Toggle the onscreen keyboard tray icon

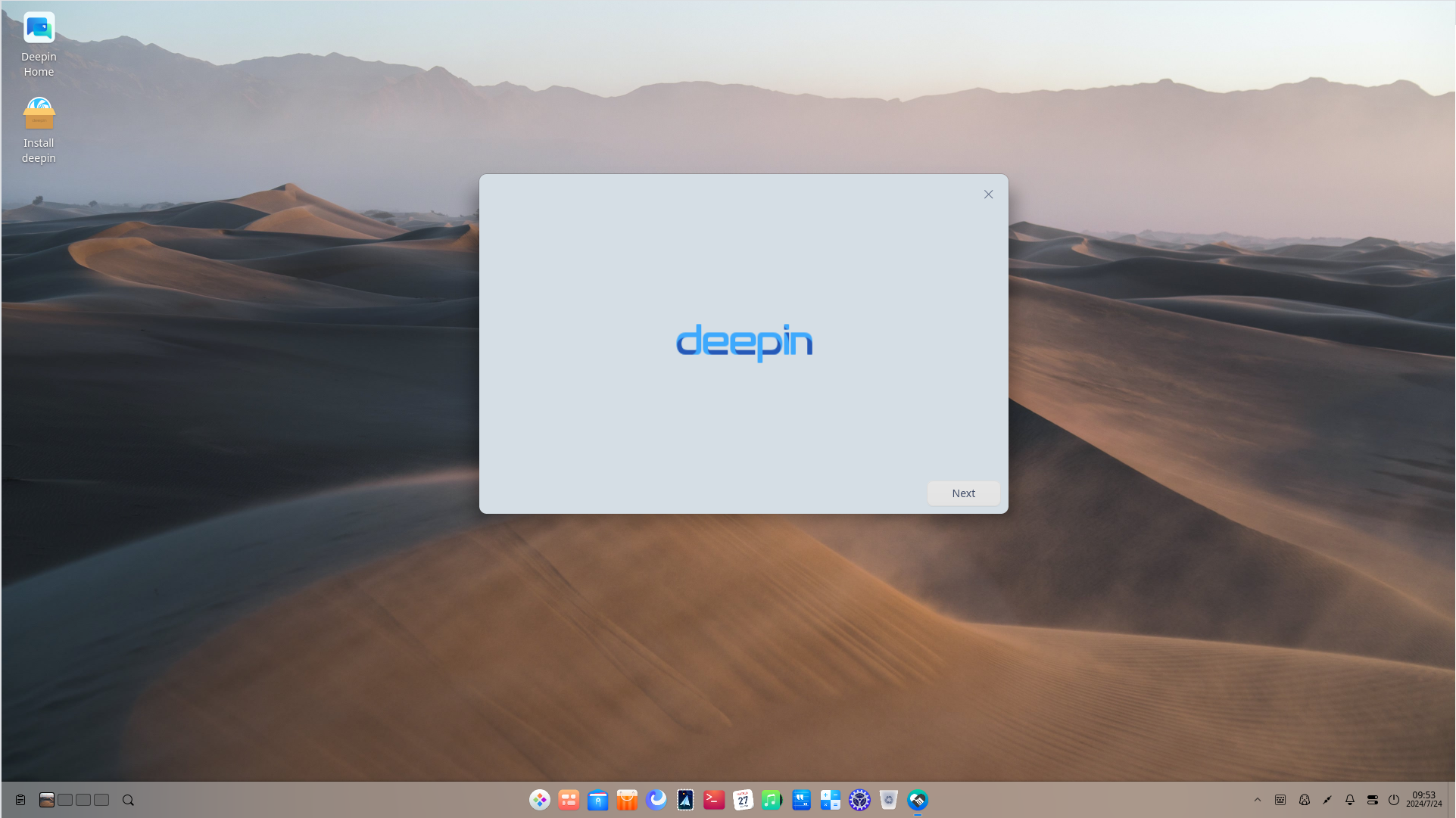pos(1280,800)
